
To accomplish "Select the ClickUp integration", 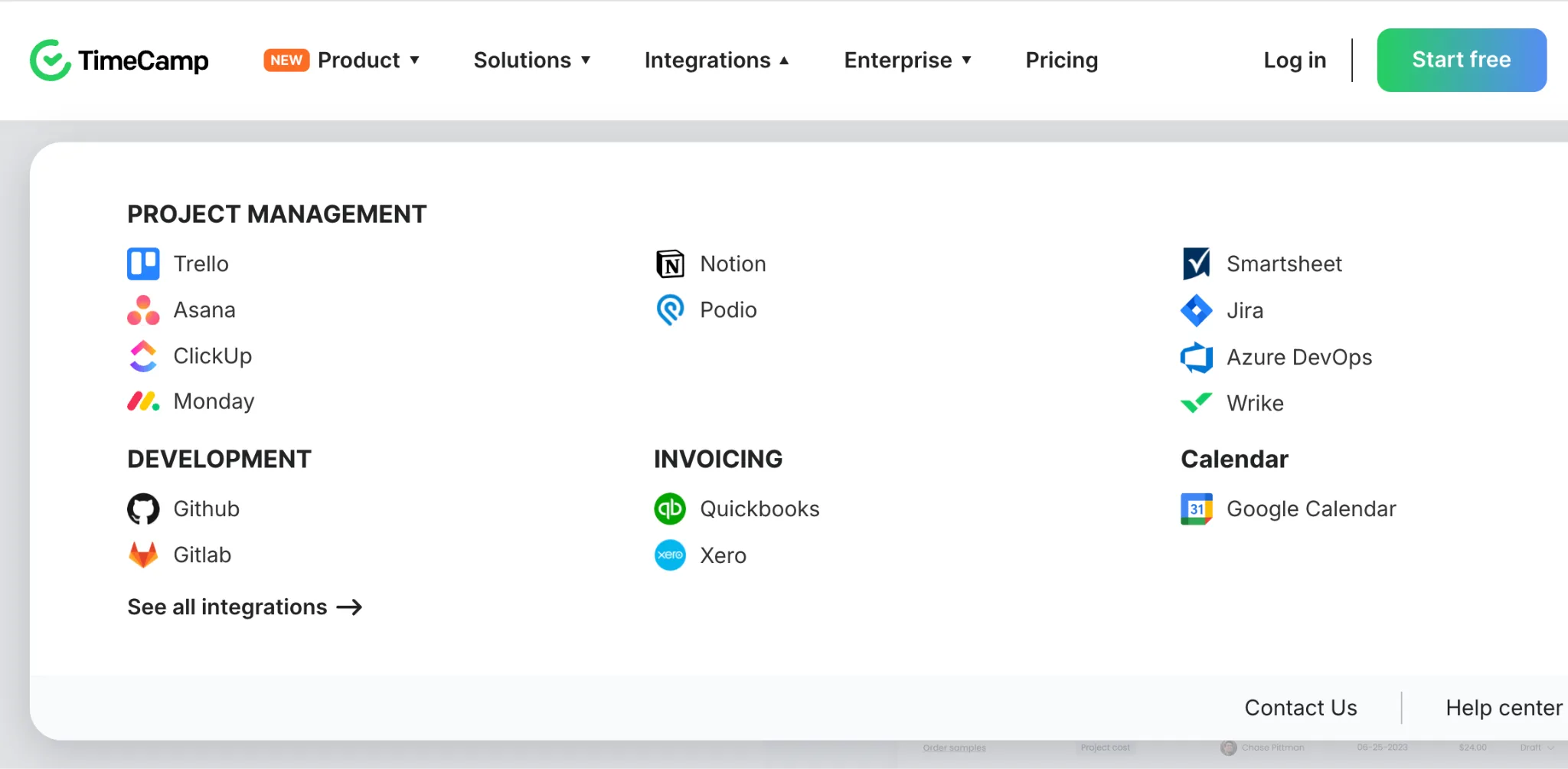I will (213, 356).
